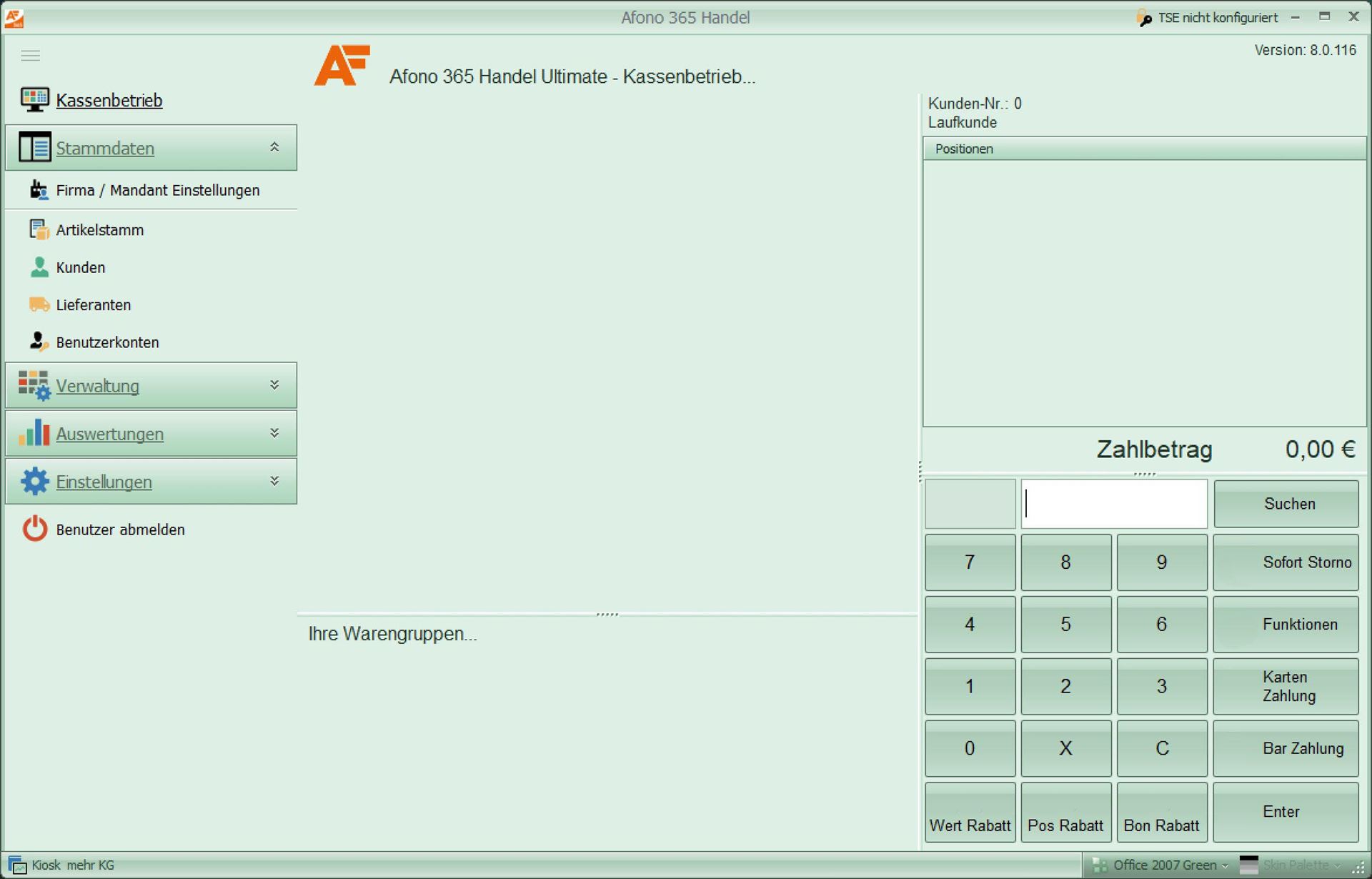Tap keypad digit 8

(x=1065, y=562)
